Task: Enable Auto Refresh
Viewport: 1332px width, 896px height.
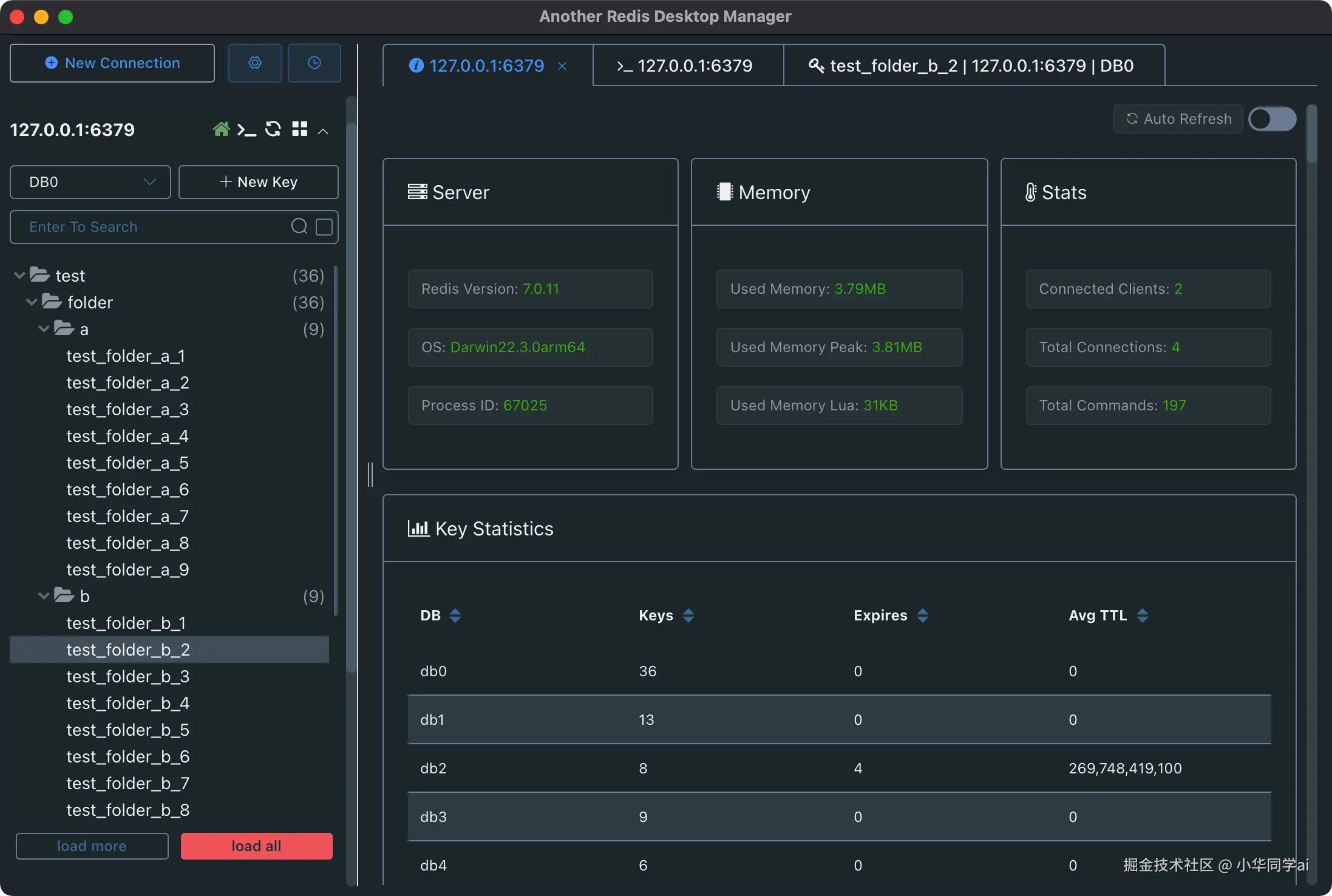Action: click(x=1273, y=119)
